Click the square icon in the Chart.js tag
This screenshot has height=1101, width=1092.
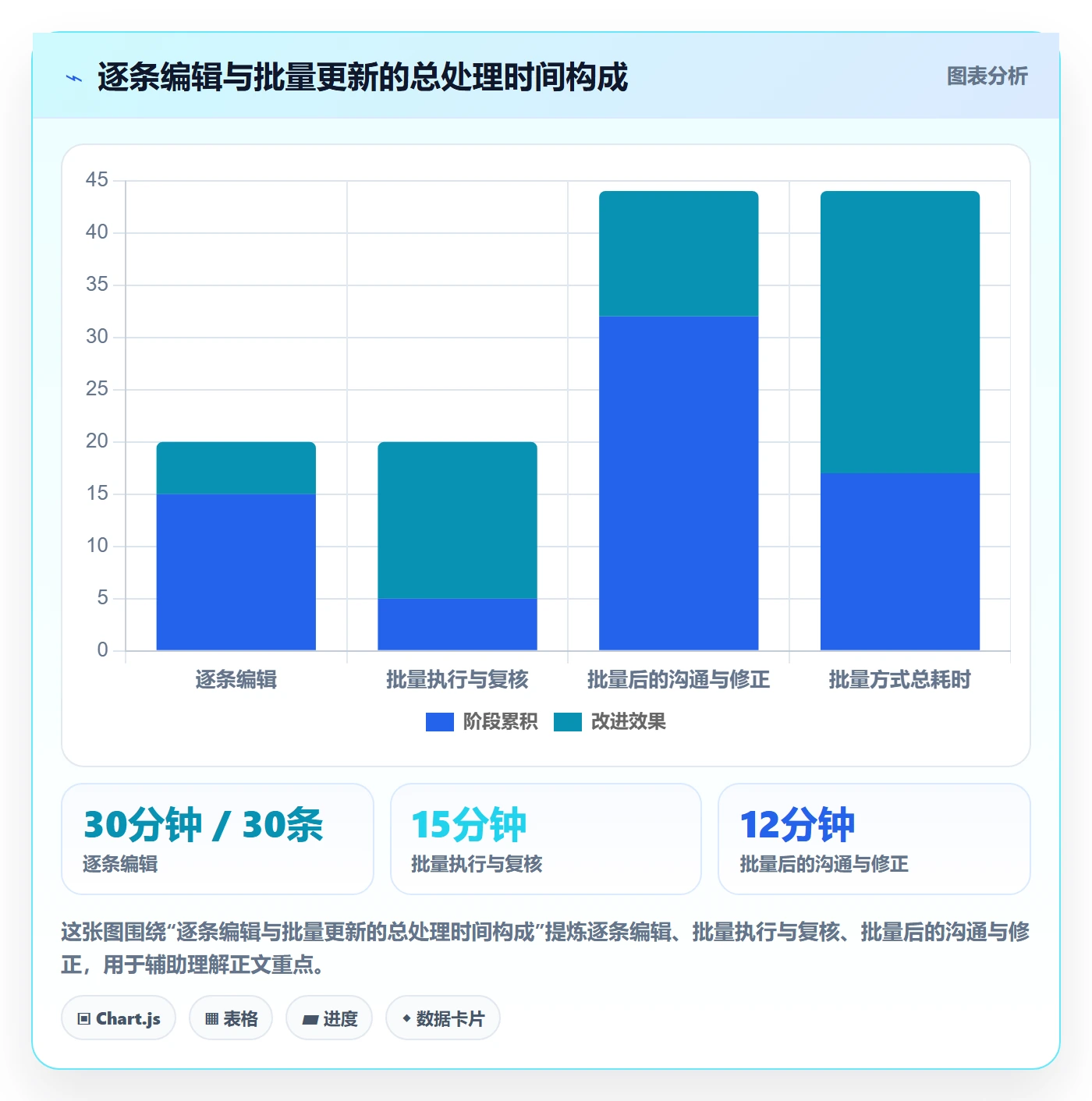click(84, 1019)
